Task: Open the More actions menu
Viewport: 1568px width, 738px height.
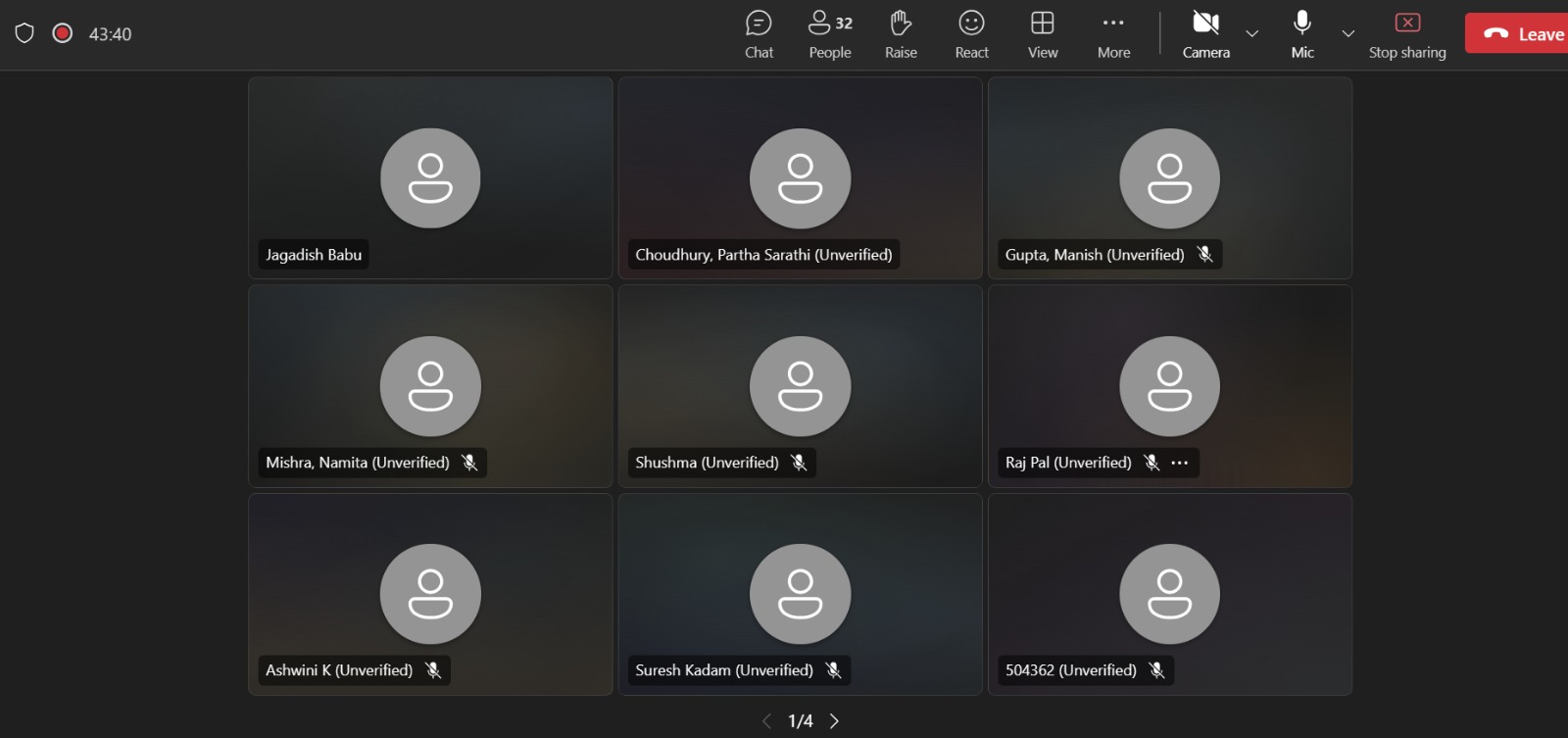Action: coord(1113,34)
